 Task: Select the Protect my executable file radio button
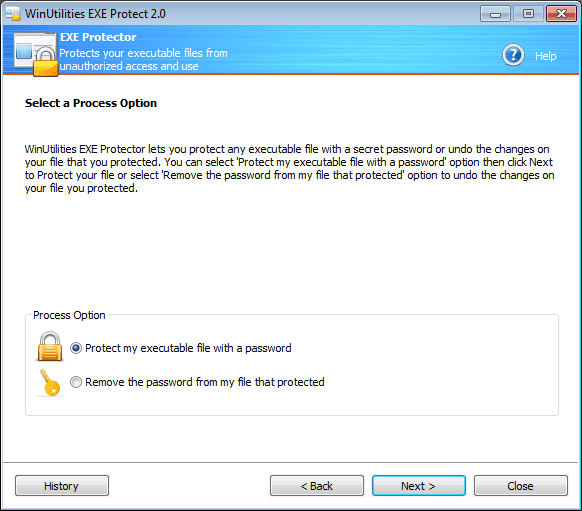click(76, 348)
